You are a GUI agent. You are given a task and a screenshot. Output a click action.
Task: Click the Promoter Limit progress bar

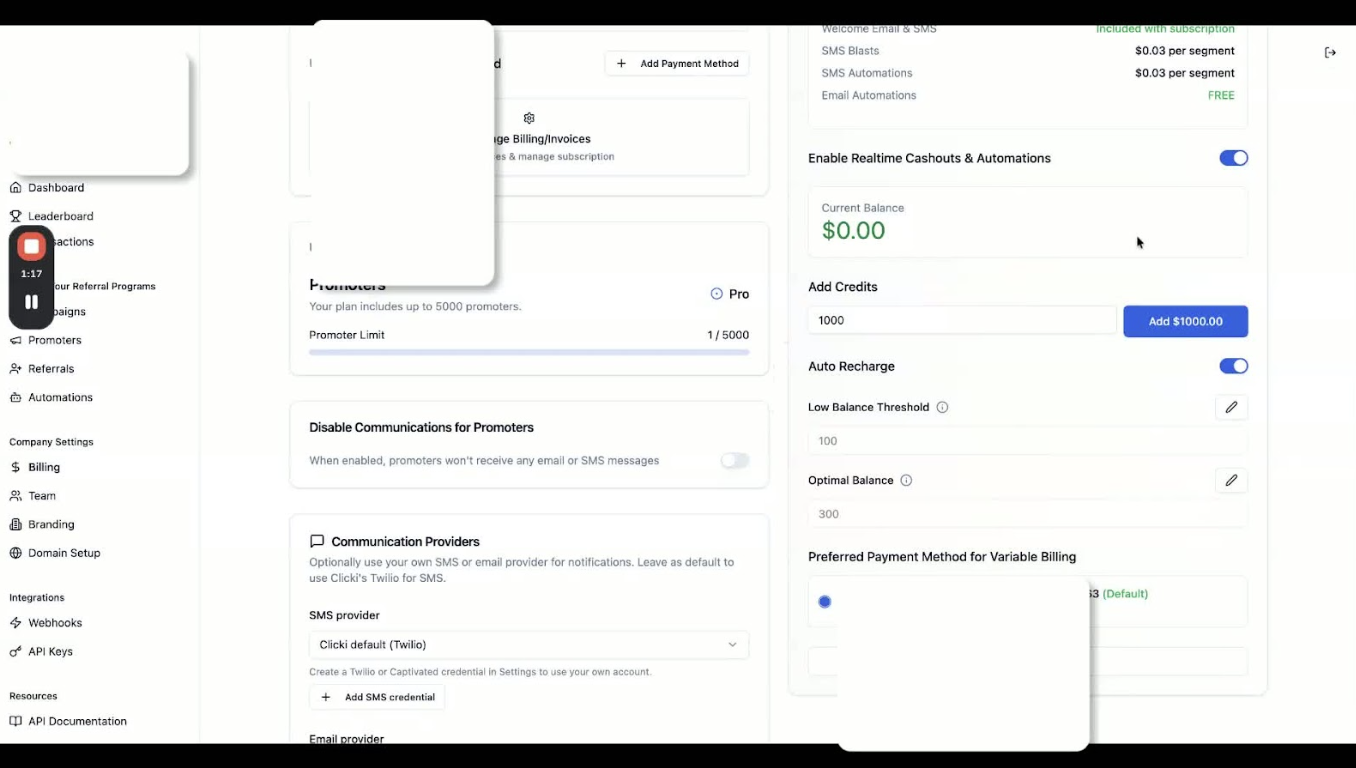(x=528, y=352)
